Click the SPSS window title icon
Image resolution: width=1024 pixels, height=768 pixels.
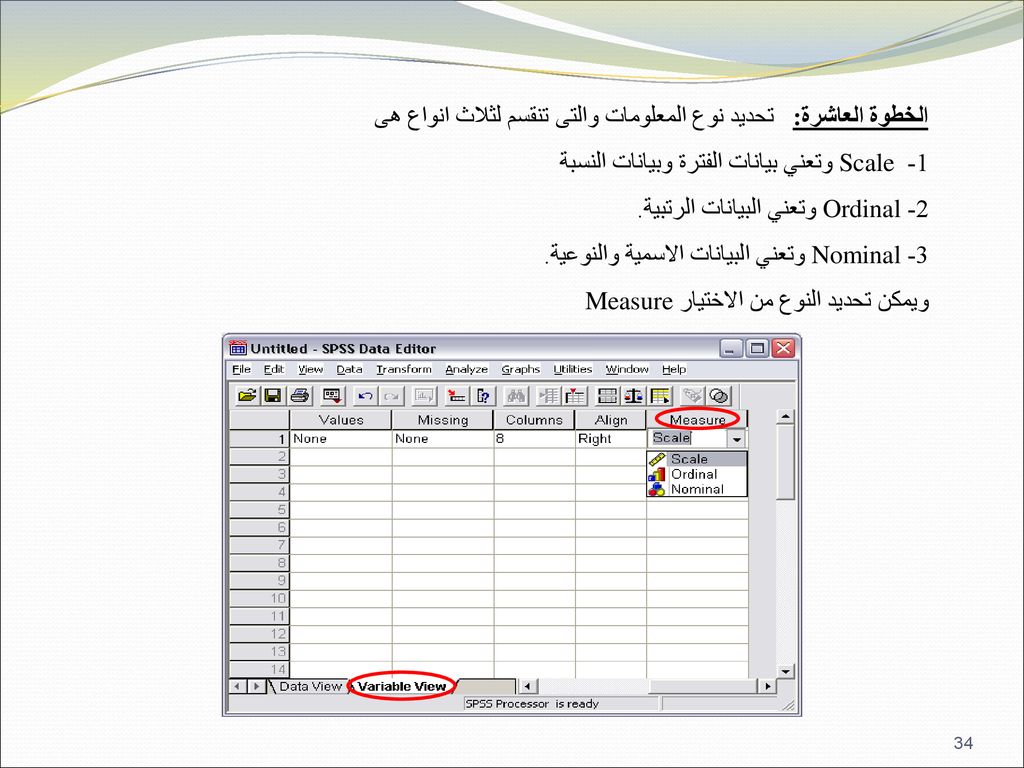[238, 347]
